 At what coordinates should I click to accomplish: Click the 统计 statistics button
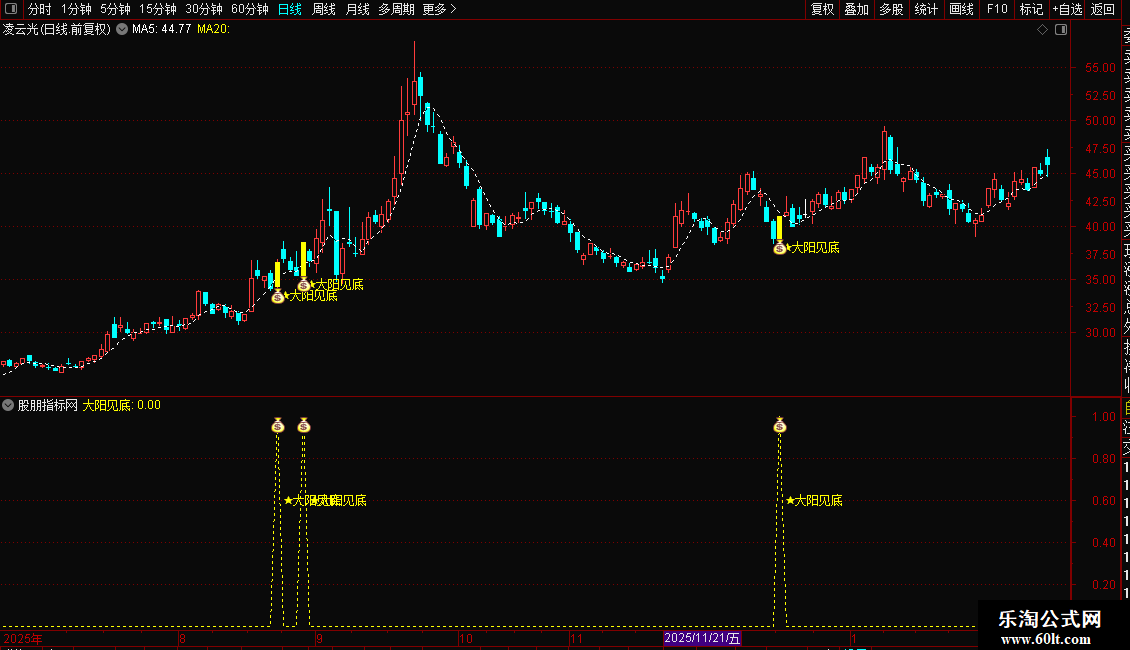tap(926, 9)
